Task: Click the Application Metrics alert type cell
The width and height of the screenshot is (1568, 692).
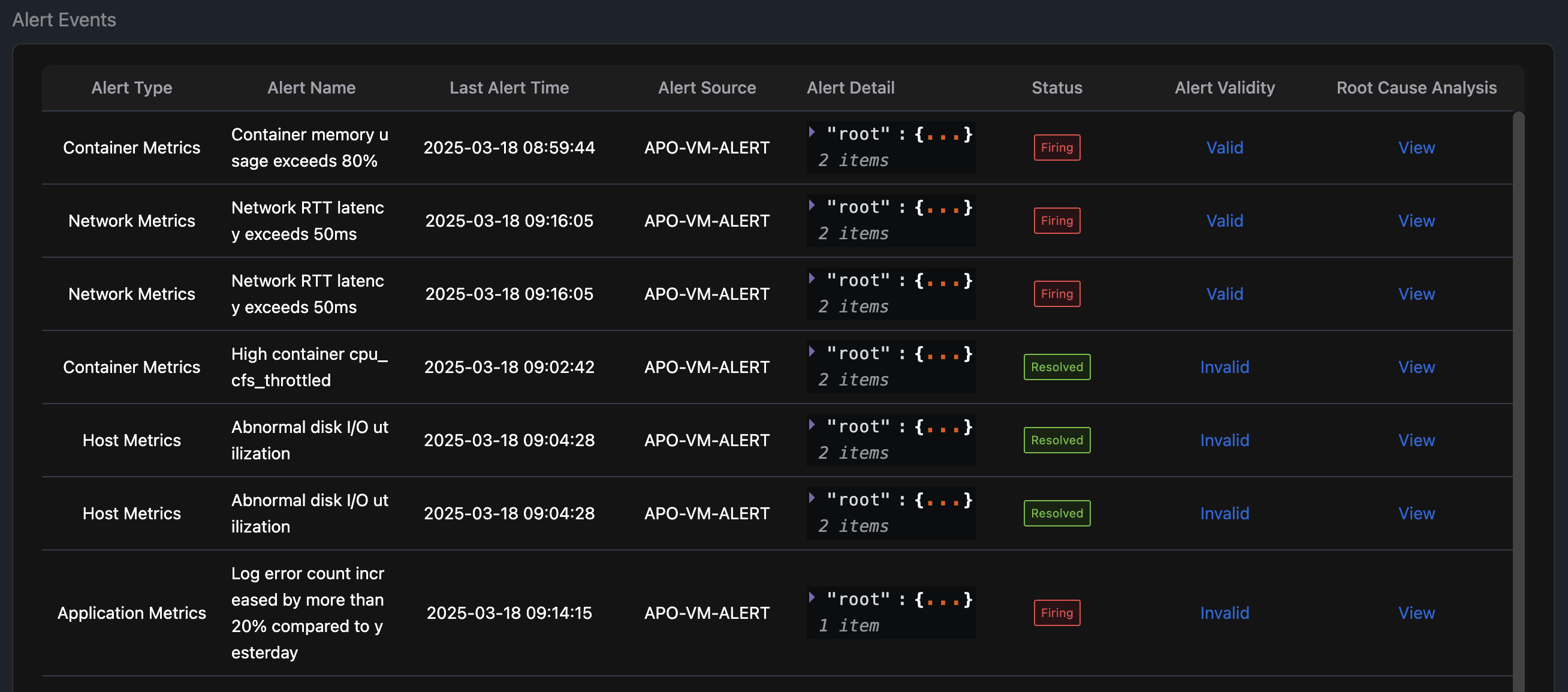Action: click(131, 613)
